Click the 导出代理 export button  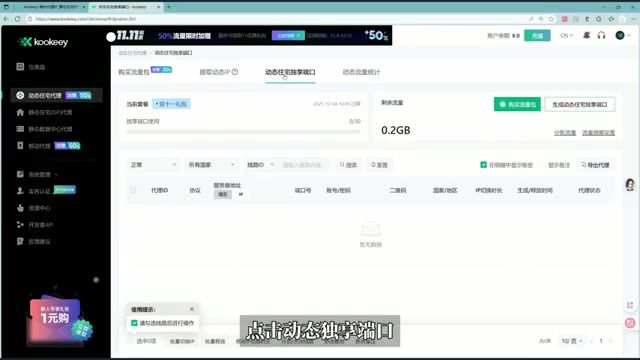(x=596, y=165)
